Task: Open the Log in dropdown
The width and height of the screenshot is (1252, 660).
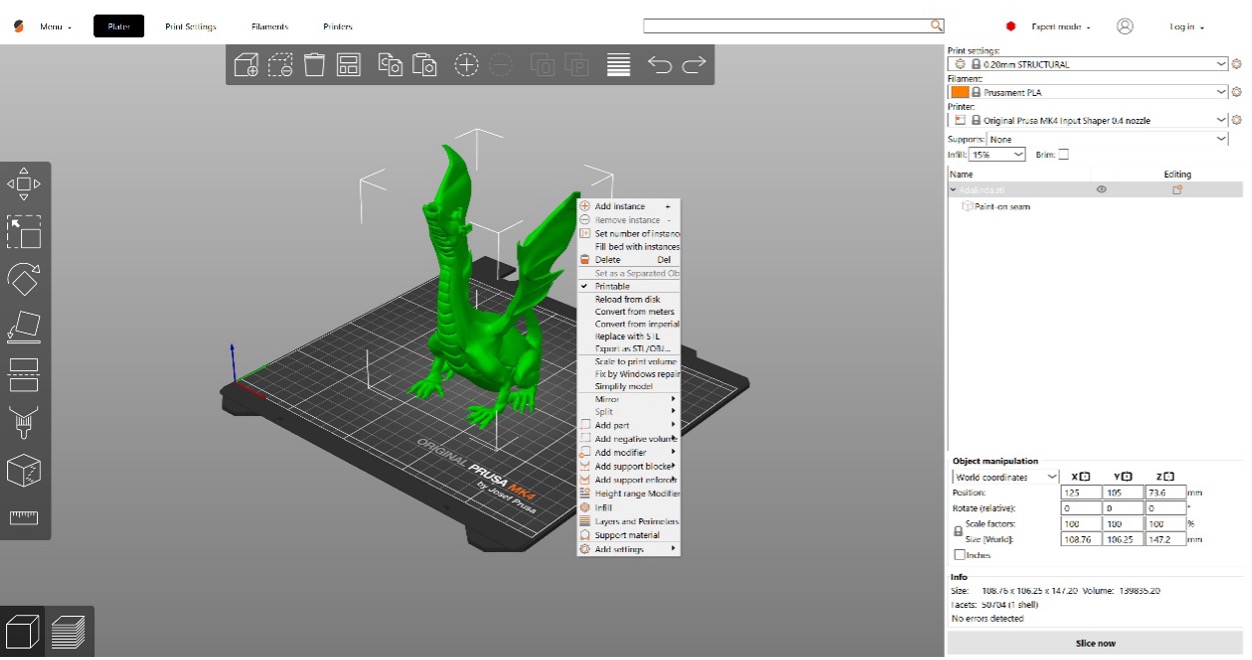Action: [1187, 27]
